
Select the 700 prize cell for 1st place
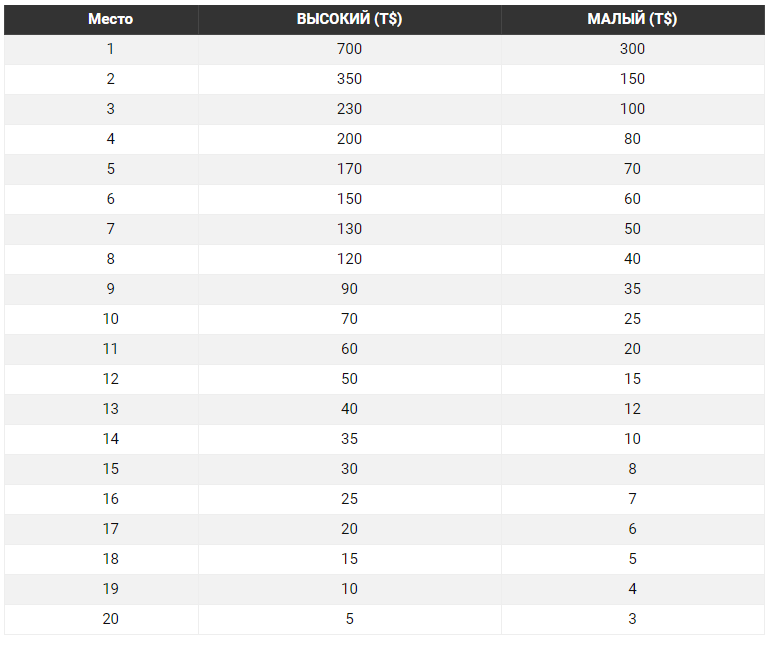(349, 49)
